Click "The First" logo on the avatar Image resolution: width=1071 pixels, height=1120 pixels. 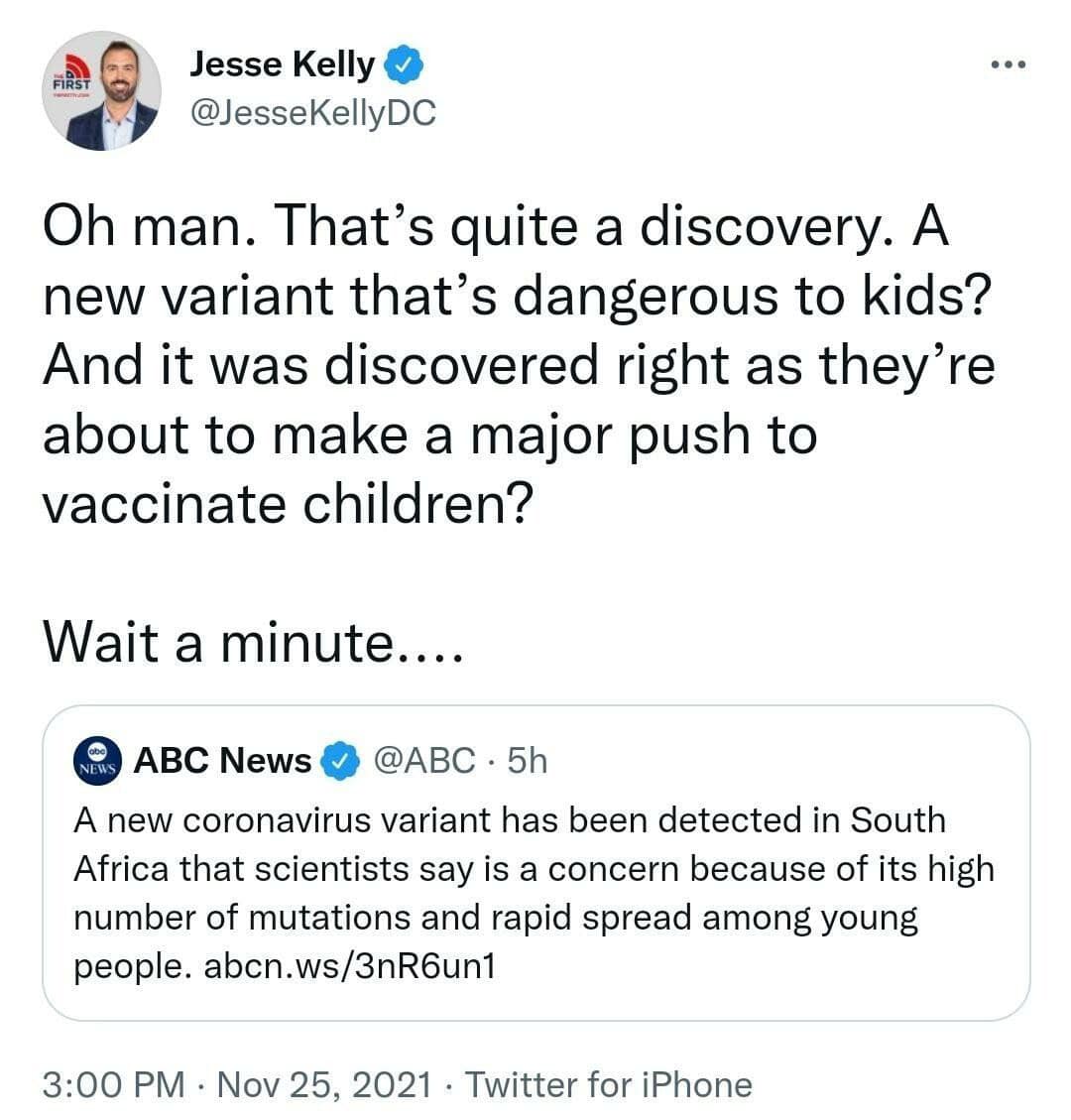tap(69, 79)
